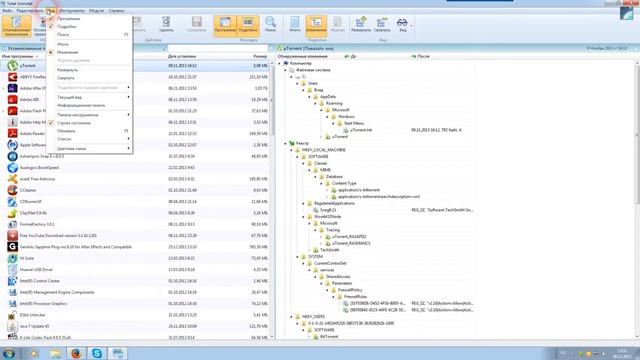The image size is (640, 360).
Task: Collapse the Реестр tree node
Action: point(285,143)
